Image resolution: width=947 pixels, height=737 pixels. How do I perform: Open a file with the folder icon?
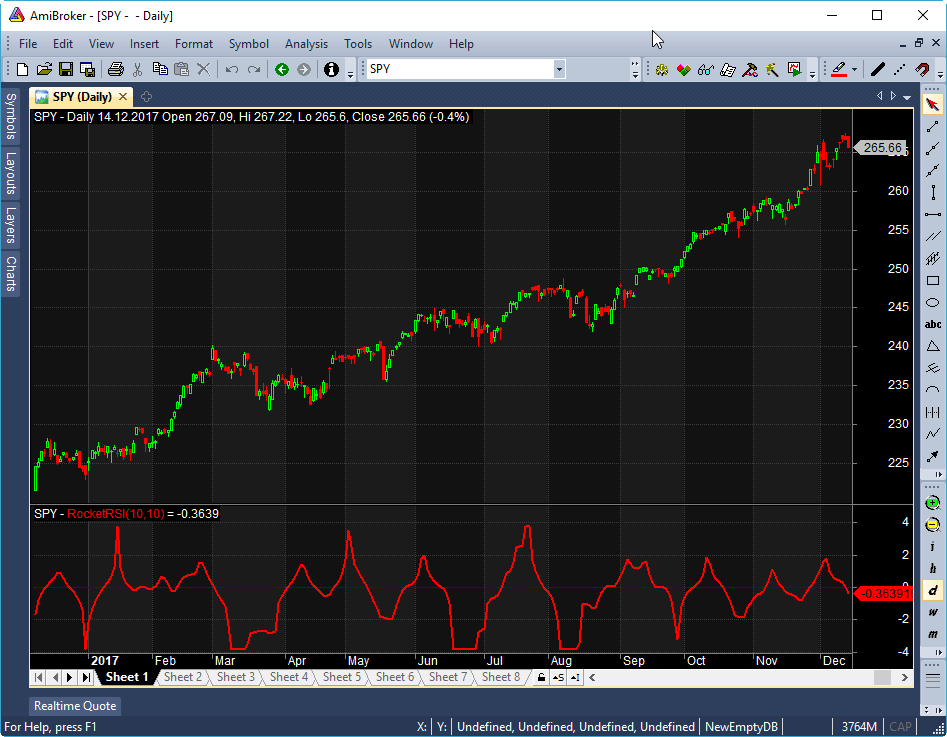point(44,69)
